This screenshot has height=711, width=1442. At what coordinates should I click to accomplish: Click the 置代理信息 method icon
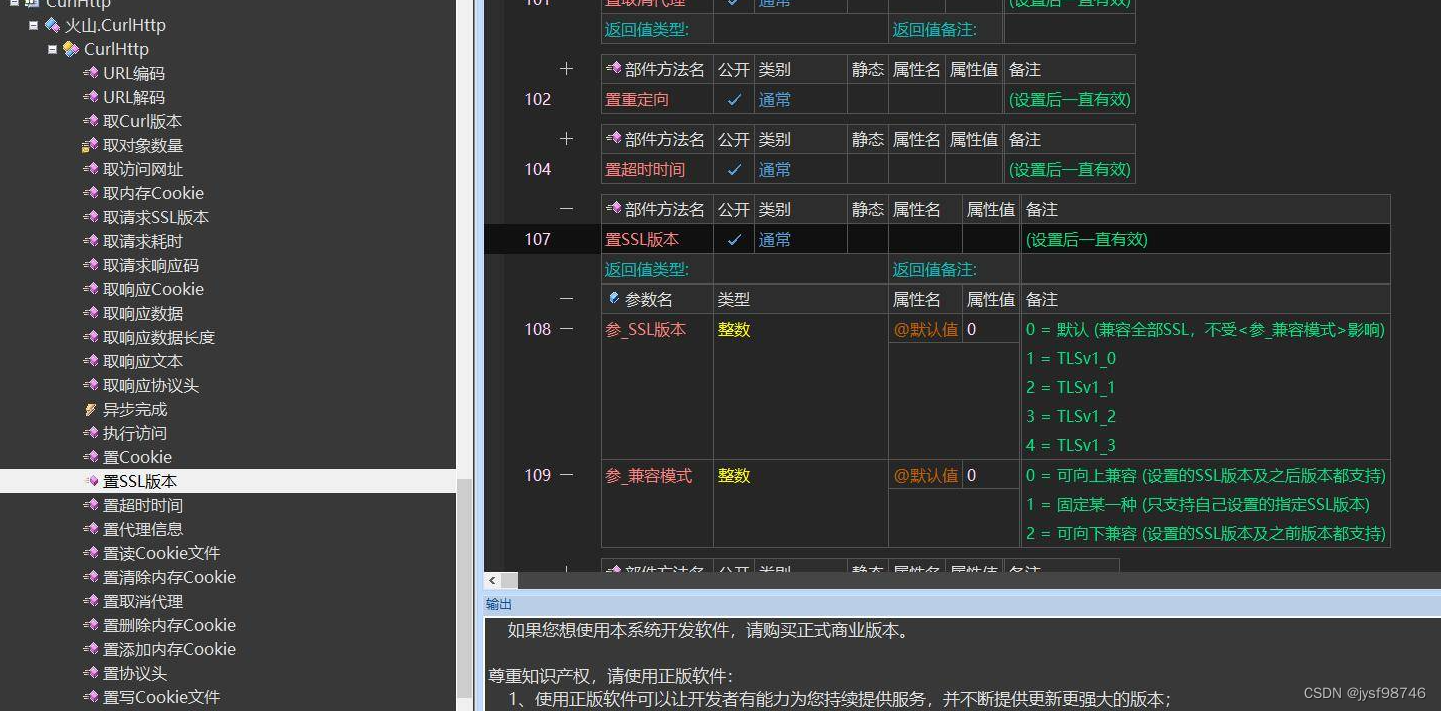(90, 529)
